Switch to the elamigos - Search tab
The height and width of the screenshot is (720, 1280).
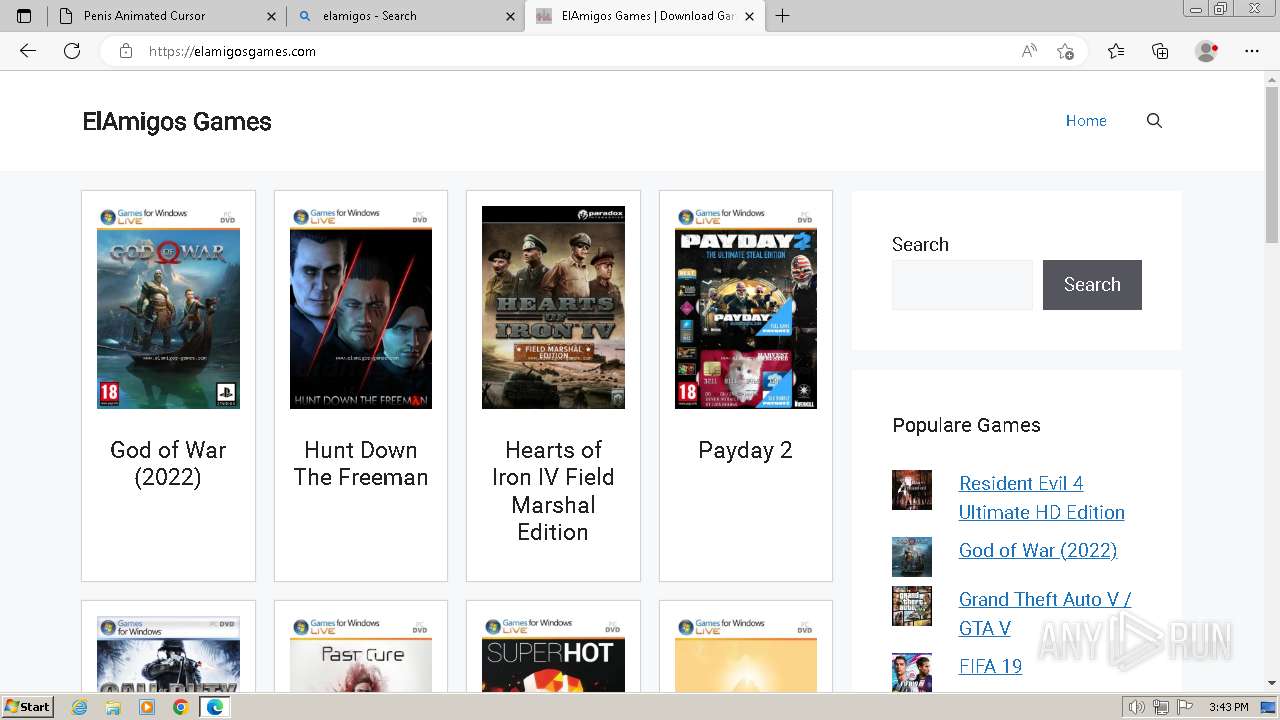point(405,16)
